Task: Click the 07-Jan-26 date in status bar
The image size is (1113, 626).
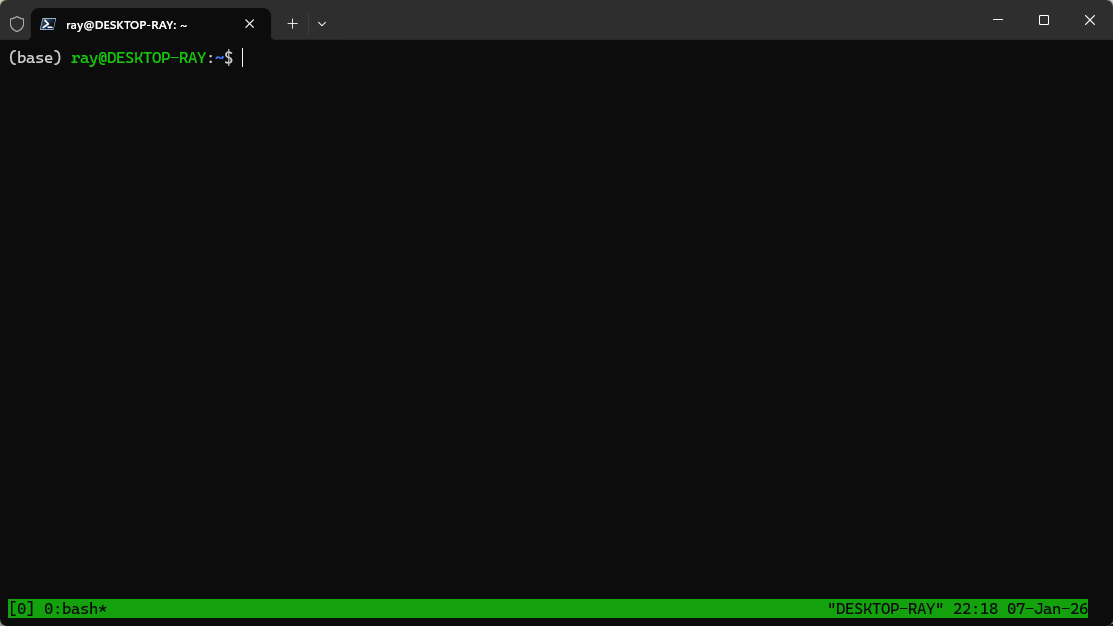Action: 1045,608
